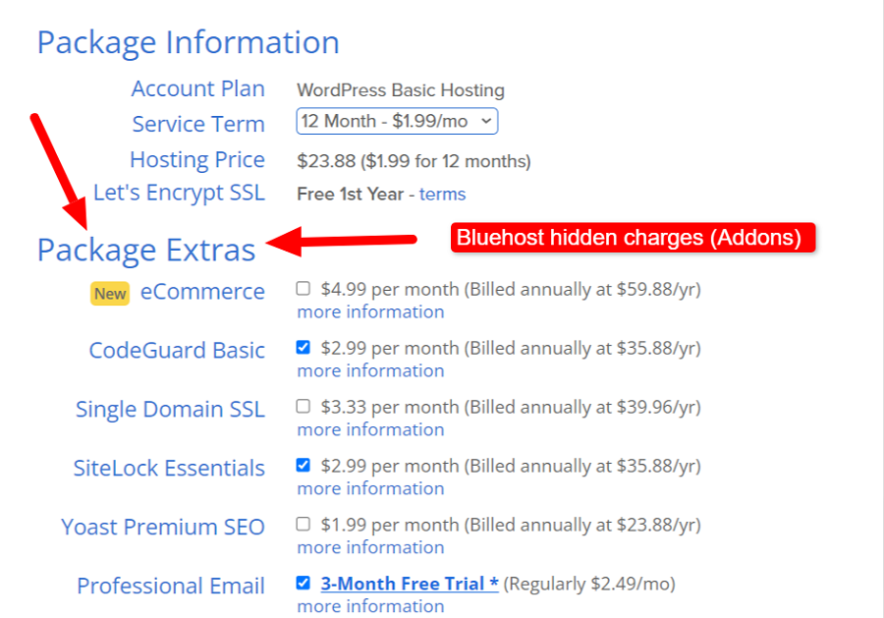884x618 pixels.
Task: View more information for SiteLock Essentials
Action: [370, 488]
